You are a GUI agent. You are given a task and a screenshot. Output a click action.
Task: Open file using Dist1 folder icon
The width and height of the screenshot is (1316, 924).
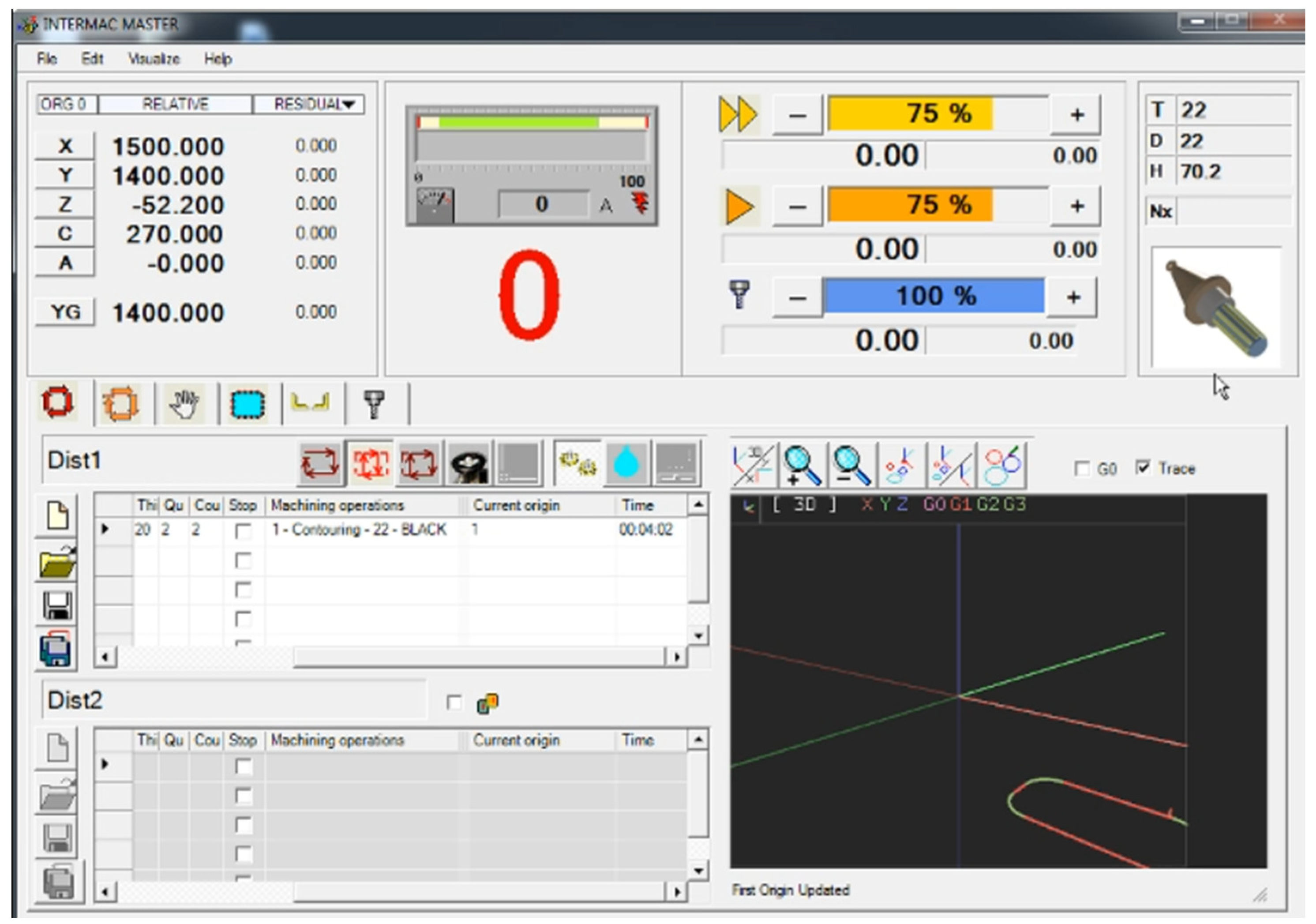(x=57, y=562)
